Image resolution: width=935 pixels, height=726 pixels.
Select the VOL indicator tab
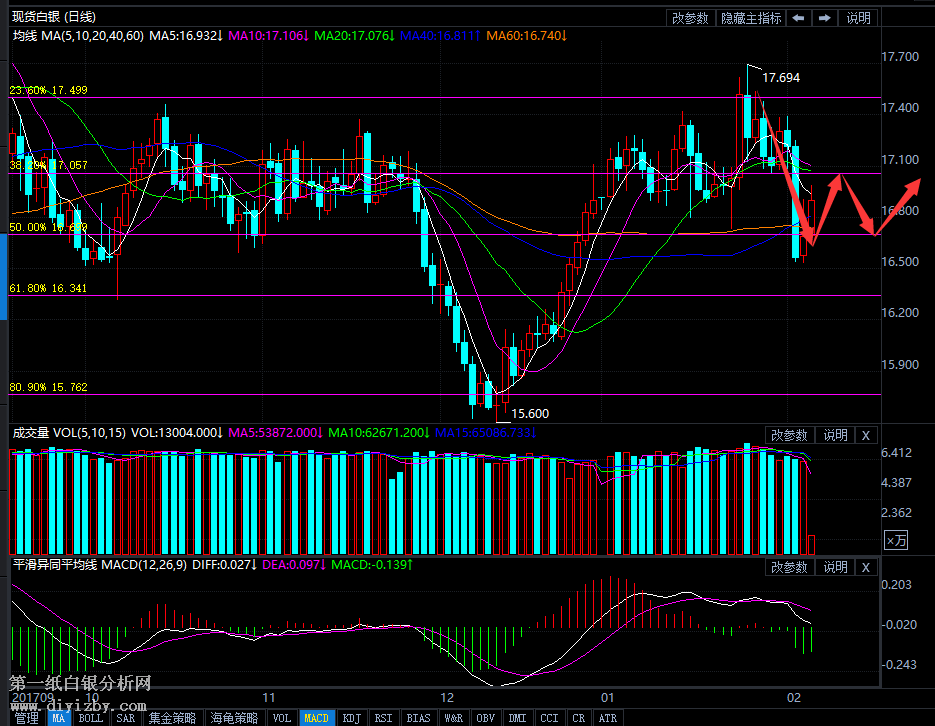click(x=282, y=718)
